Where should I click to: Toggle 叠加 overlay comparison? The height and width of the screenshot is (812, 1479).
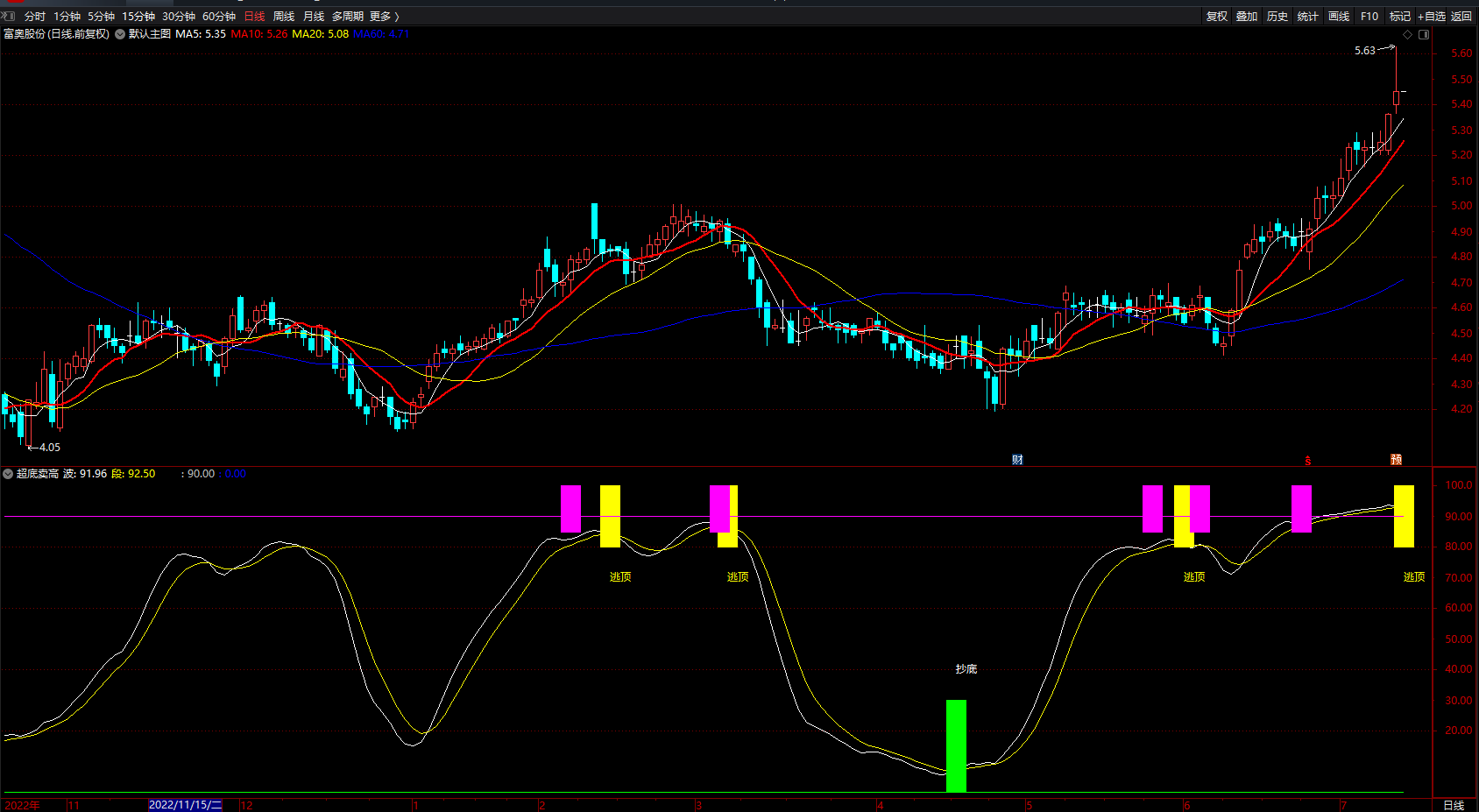click(x=1247, y=17)
